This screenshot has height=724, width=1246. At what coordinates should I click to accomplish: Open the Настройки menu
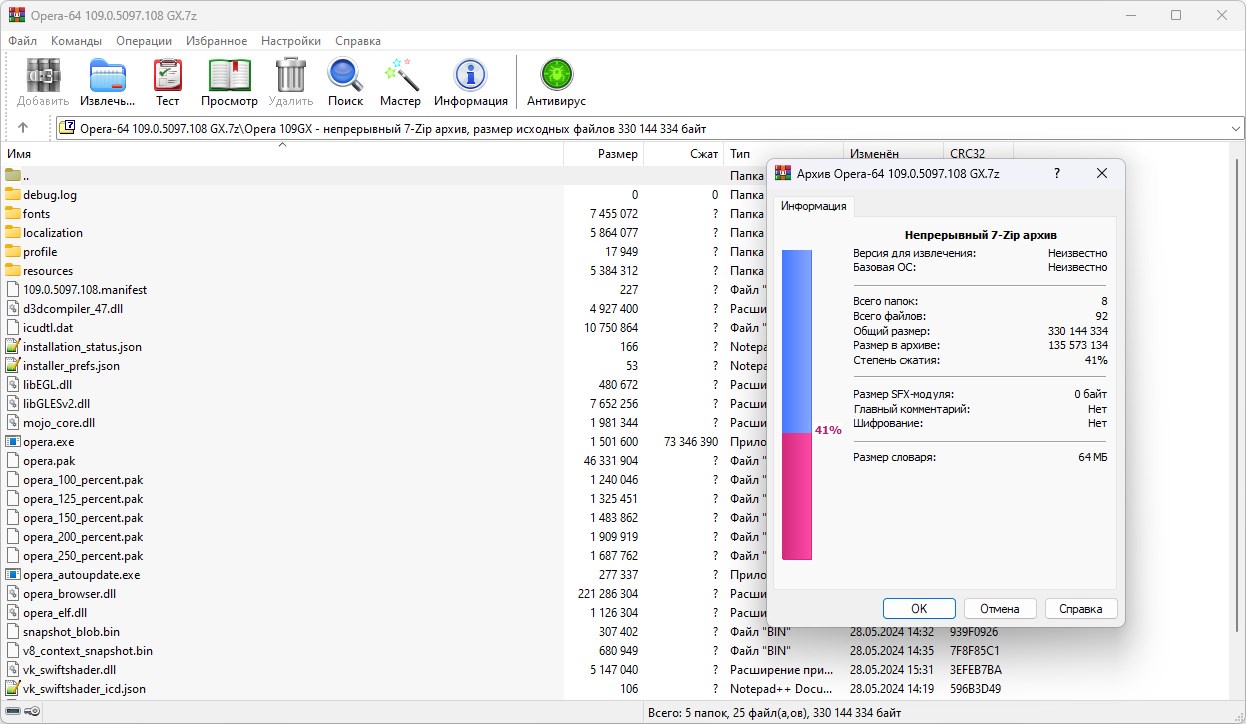291,41
